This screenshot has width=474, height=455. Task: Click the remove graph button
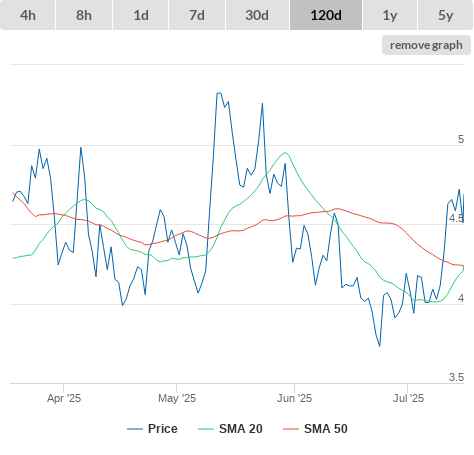[x=426, y=45]
